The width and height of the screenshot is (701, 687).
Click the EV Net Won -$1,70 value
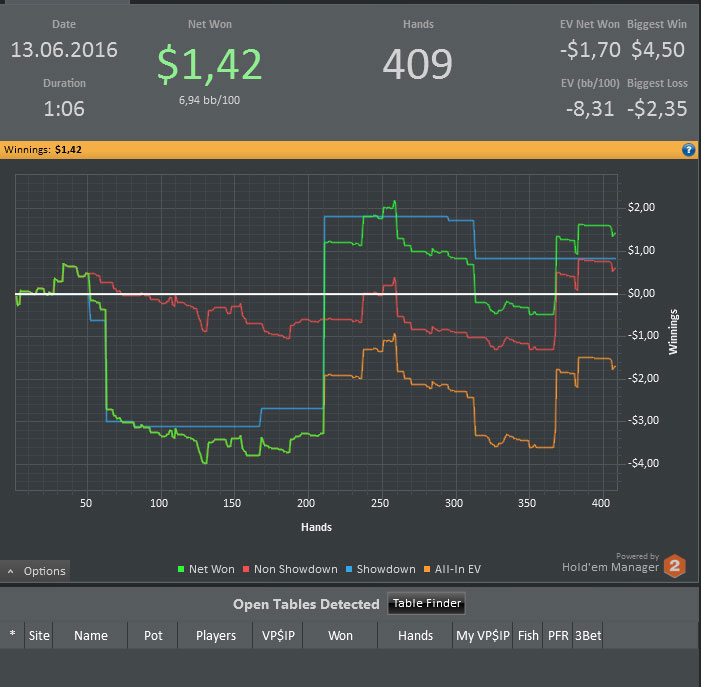tap(590, 50)
